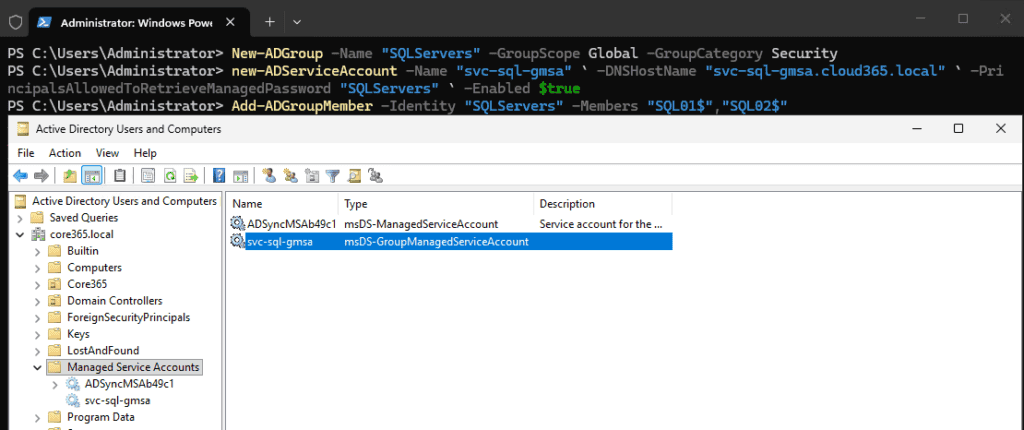The height and width of the screenshot is (430, 1024).
Task: Select Saved Queries in the tree
Action: click(84, 218)
